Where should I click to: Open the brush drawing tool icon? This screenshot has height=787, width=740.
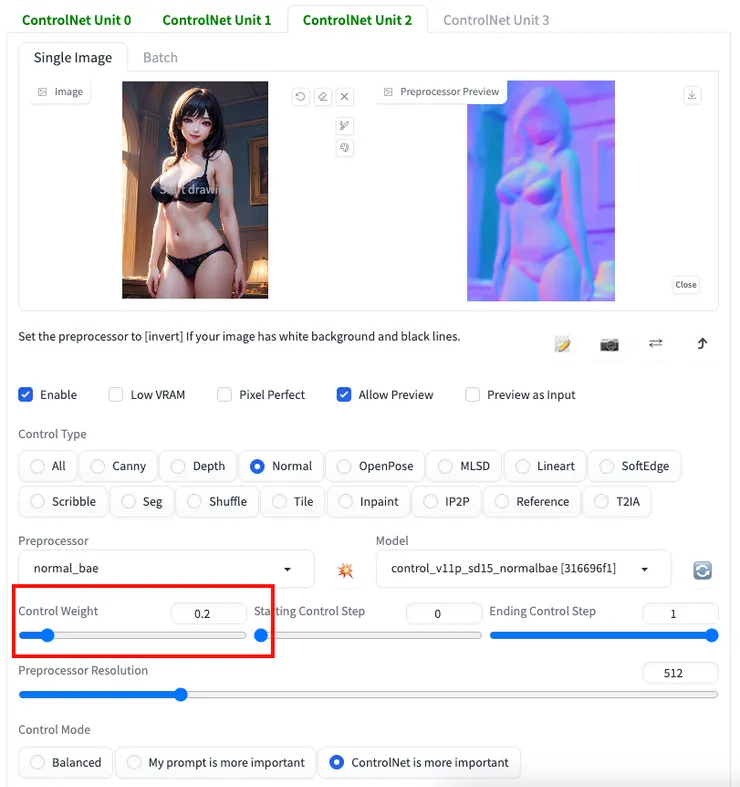coord(344,125)
